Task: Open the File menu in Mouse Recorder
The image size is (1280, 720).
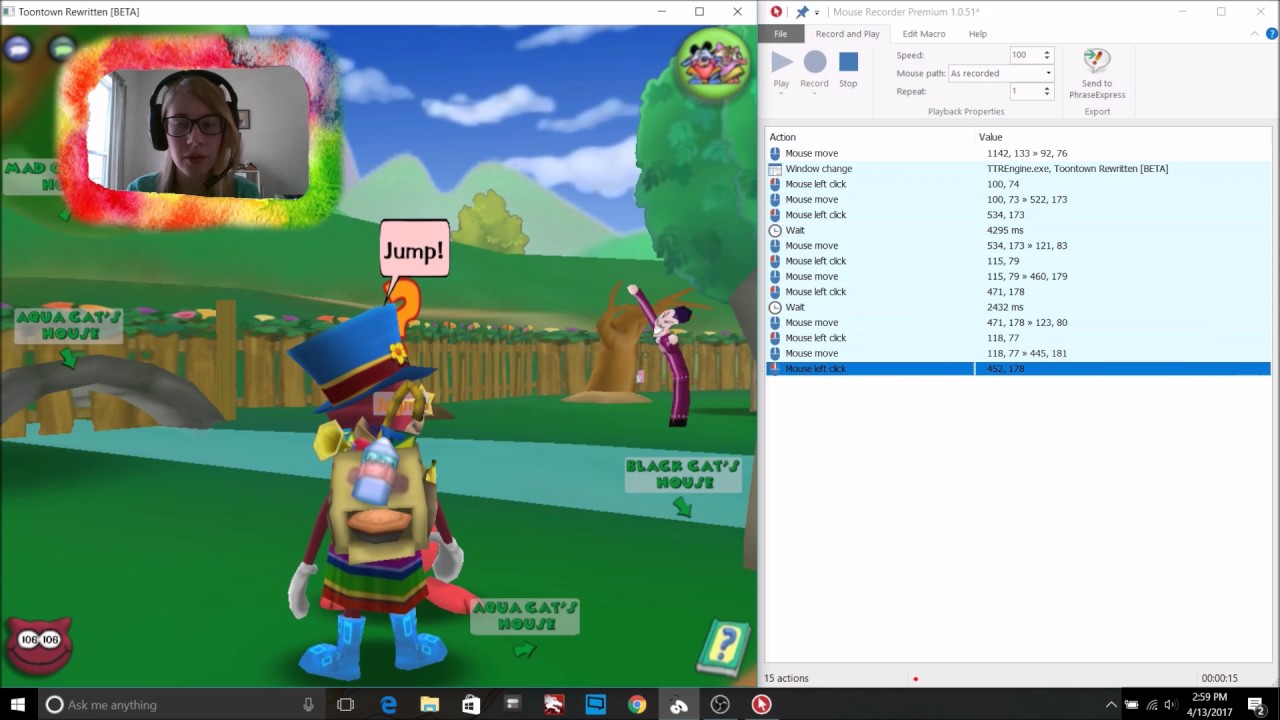Action: pos(780,34)
